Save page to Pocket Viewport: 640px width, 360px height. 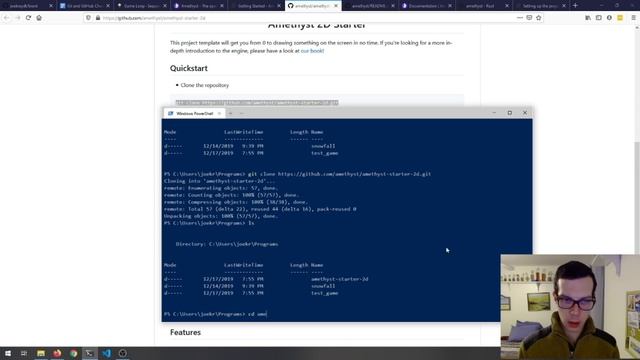[x=529, y=18]
